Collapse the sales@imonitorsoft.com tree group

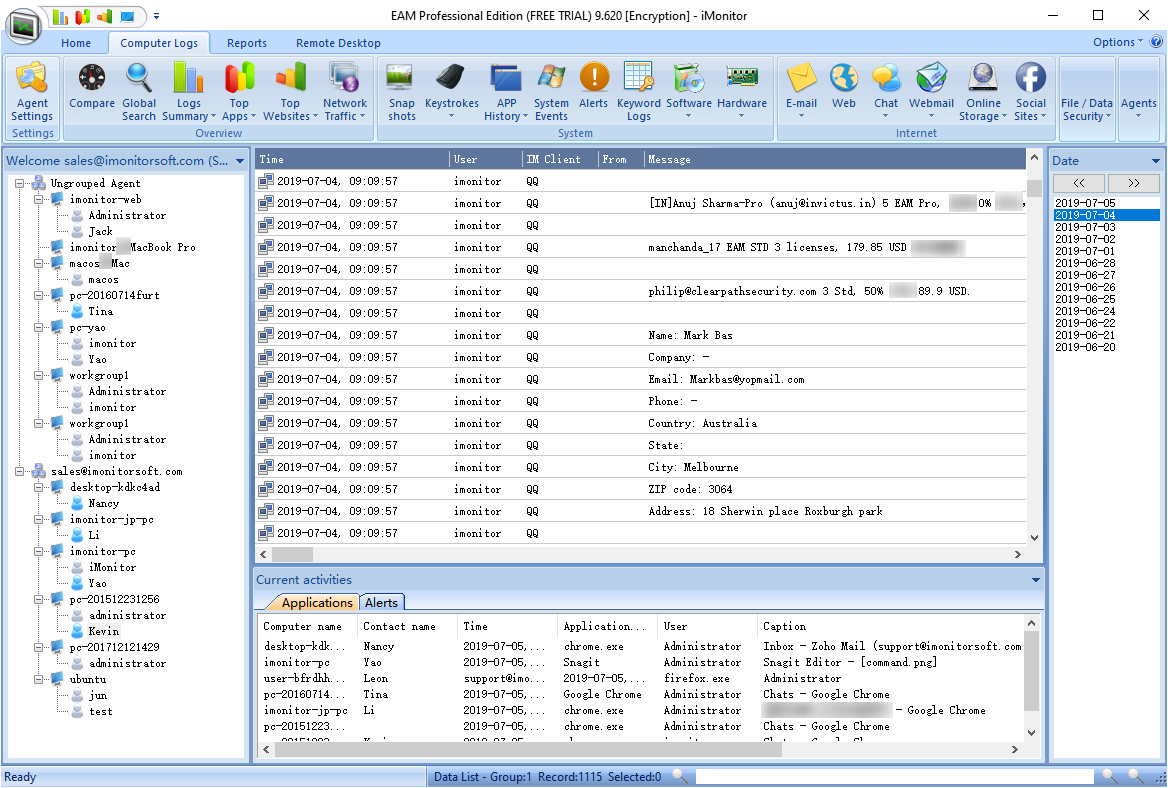point(20,471)
